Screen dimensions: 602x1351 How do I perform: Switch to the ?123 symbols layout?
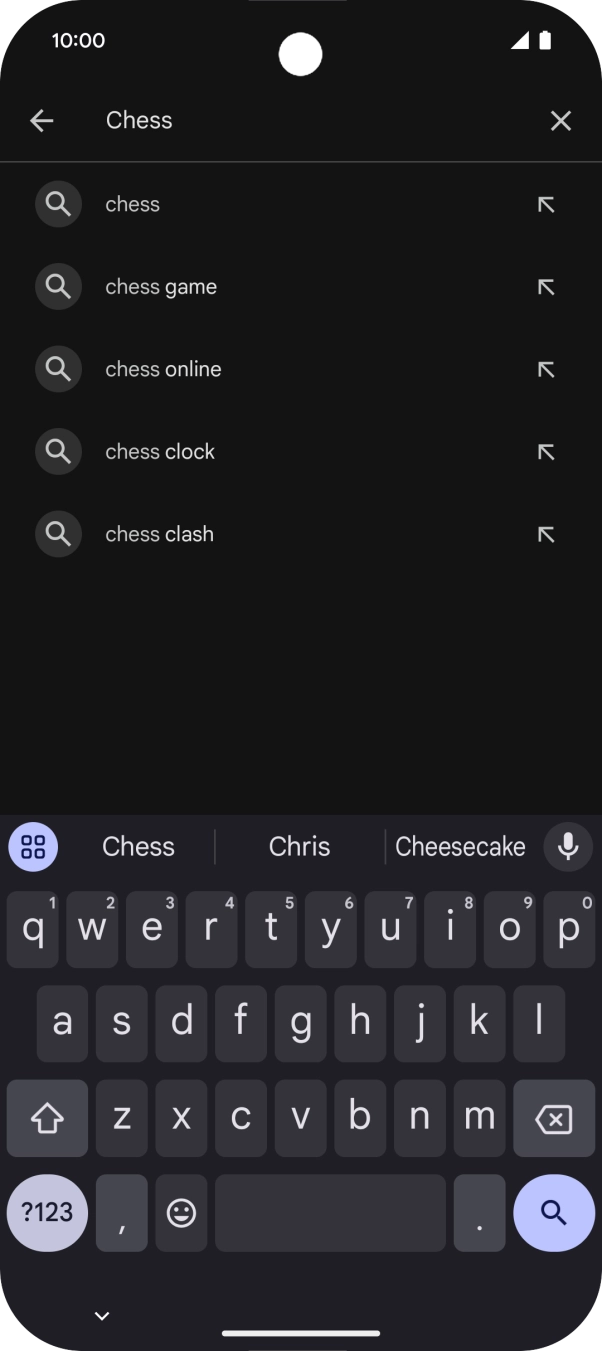coord(45,1212)
